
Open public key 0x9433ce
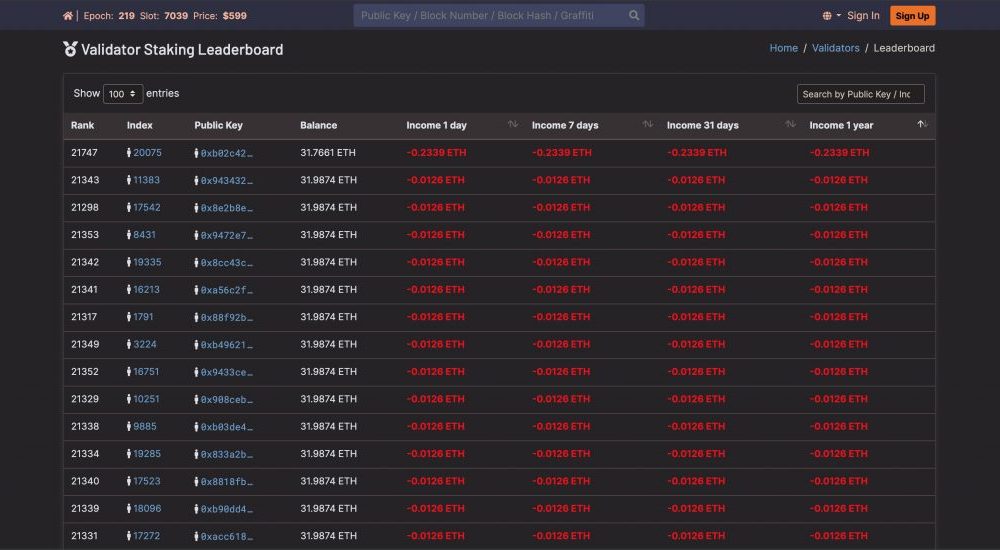tap(226, 373)
